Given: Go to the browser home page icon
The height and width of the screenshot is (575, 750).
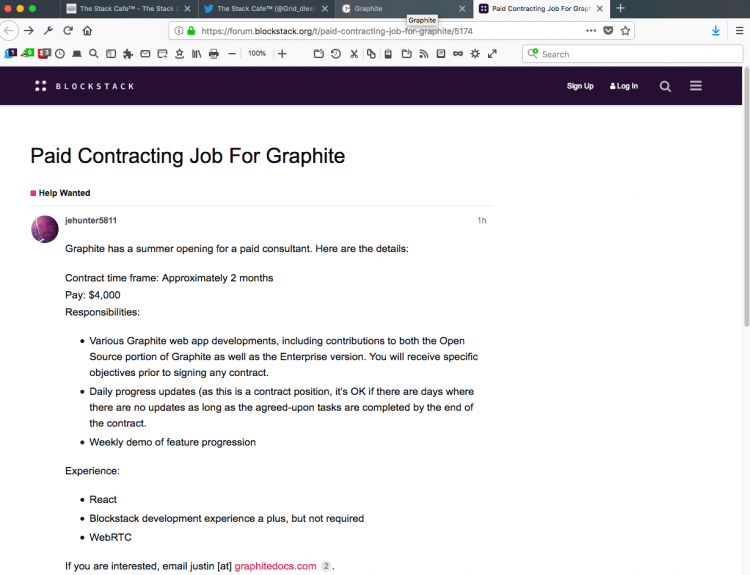Looking at the screenshot, I should pyautogui.click(x=87, y=31).
